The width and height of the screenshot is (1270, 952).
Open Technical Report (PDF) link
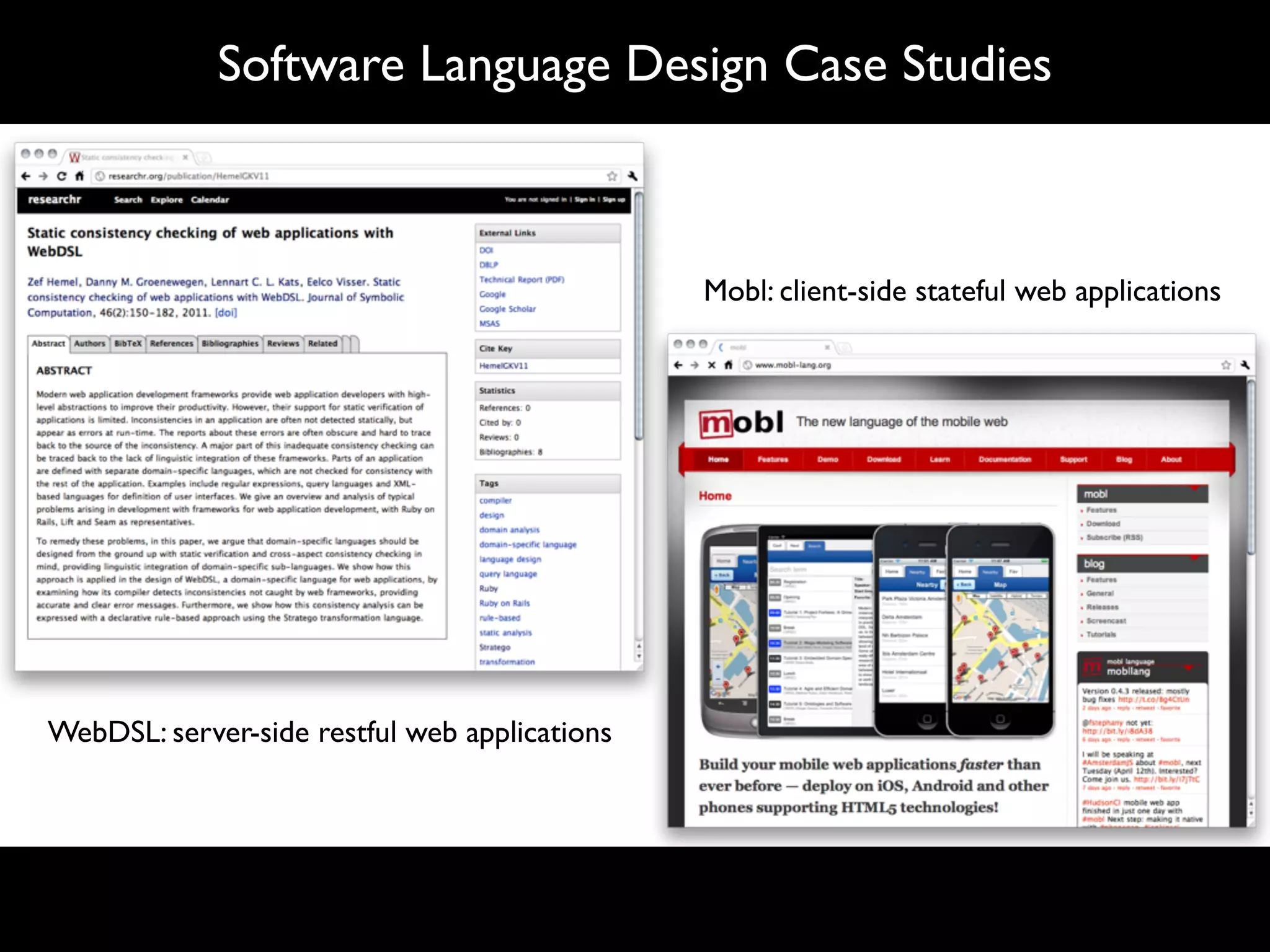522,280
